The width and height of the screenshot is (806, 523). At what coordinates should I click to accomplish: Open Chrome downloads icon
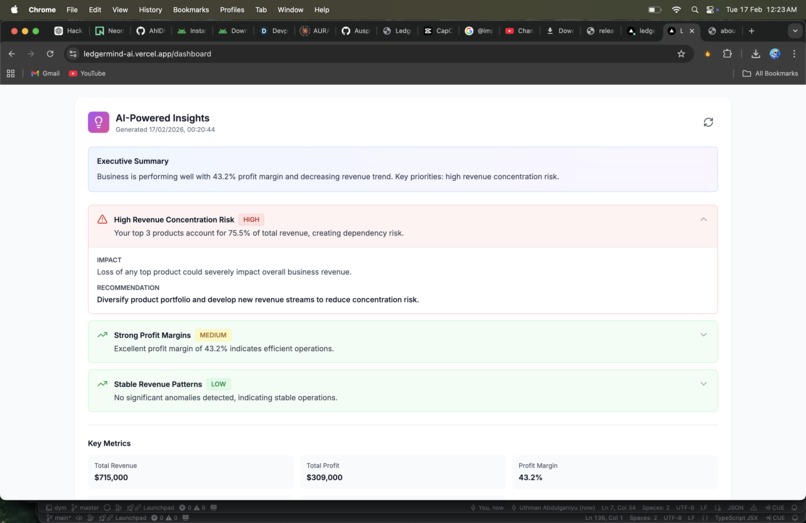[x=756, y=53]
